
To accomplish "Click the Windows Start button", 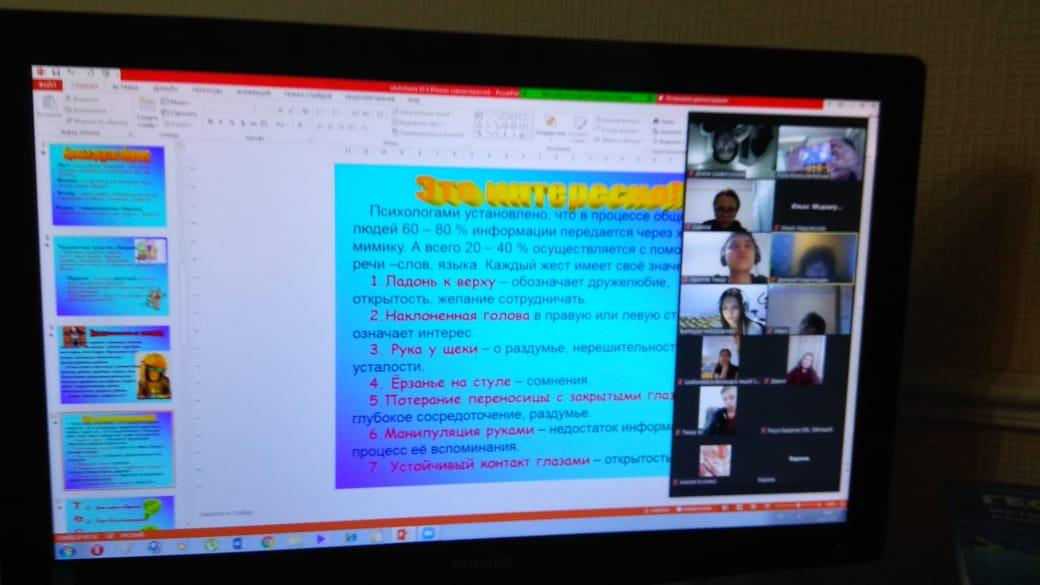I will pos(67,551).
